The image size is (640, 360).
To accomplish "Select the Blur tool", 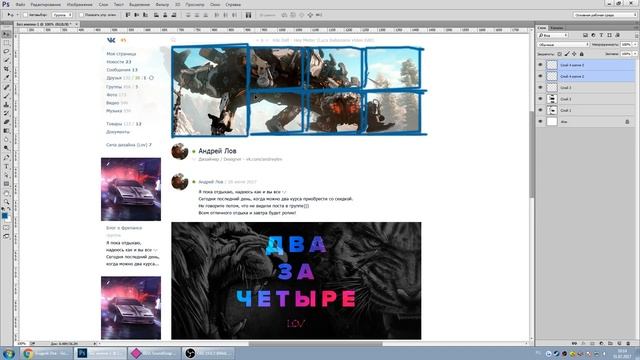I will (x=6, y=140).
